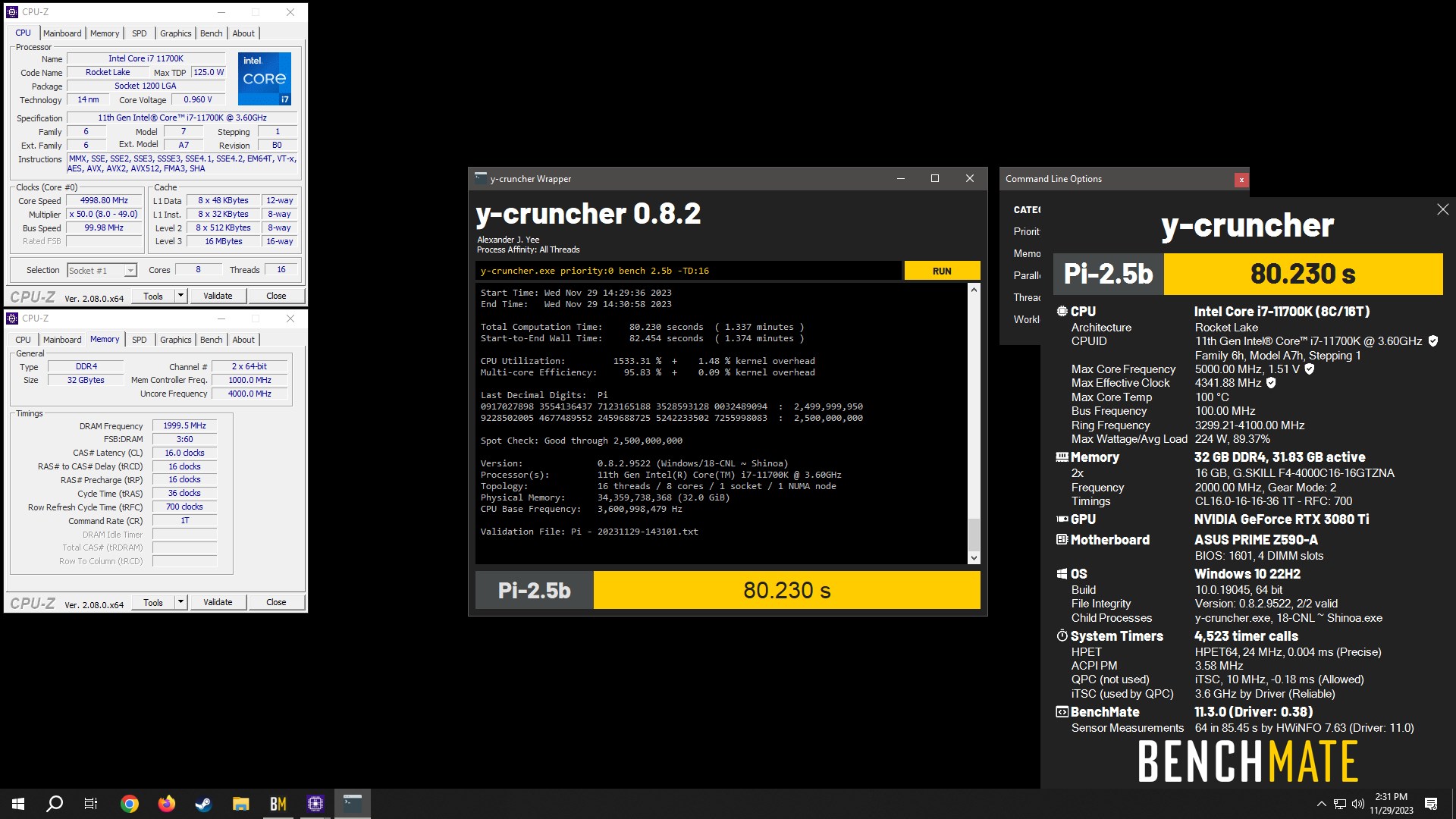
Task: Switch to CPU tab in bottom CPU-Z
Action: (x=24, y=340)
